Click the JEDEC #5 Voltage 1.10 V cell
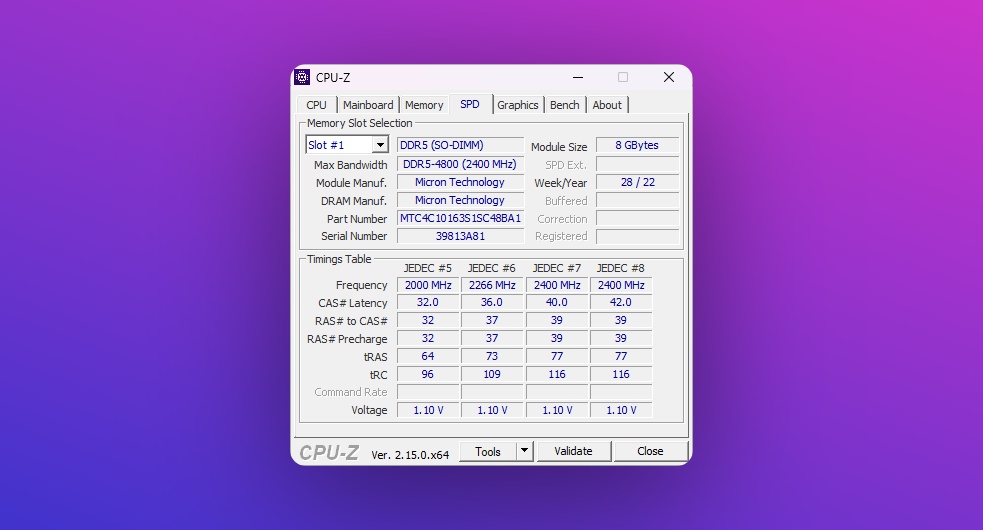Viewport: 983px width, 530px height. 428,410
